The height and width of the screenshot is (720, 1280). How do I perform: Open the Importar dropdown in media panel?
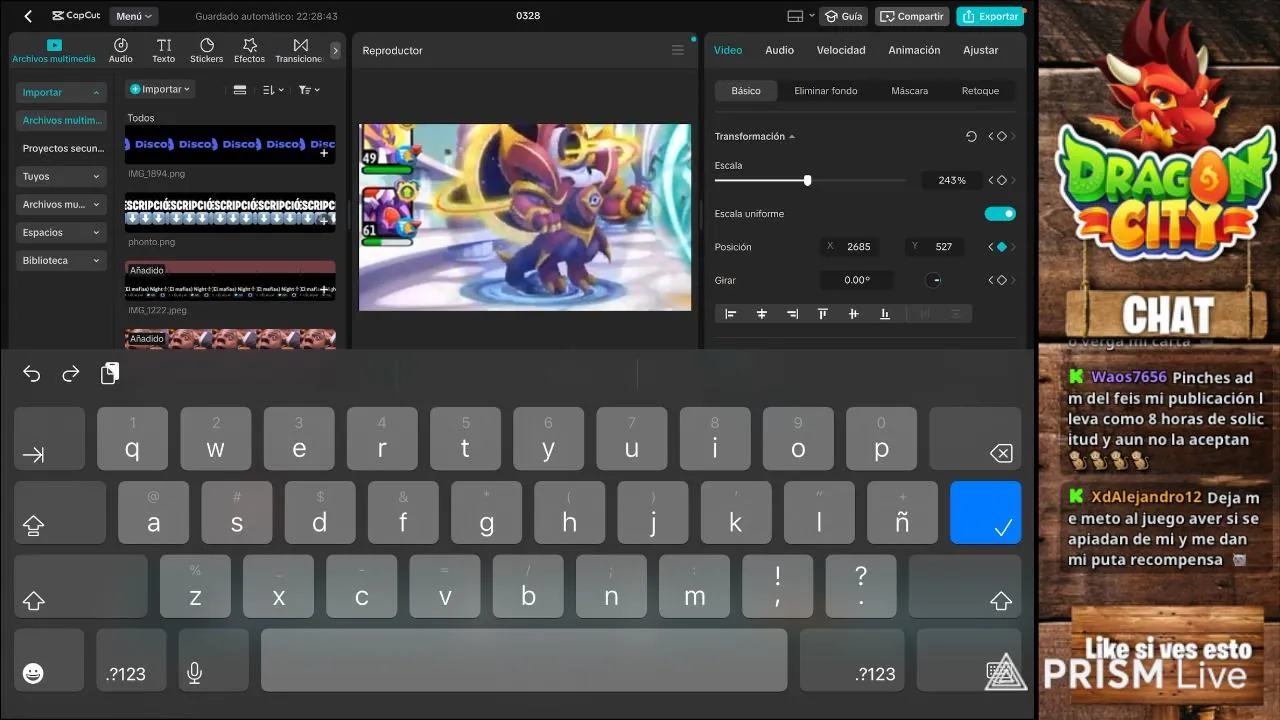point(160,89)
